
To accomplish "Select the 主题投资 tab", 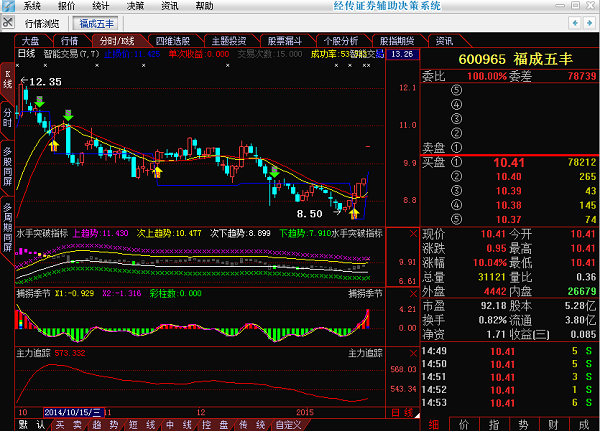I will coord(229,41).
